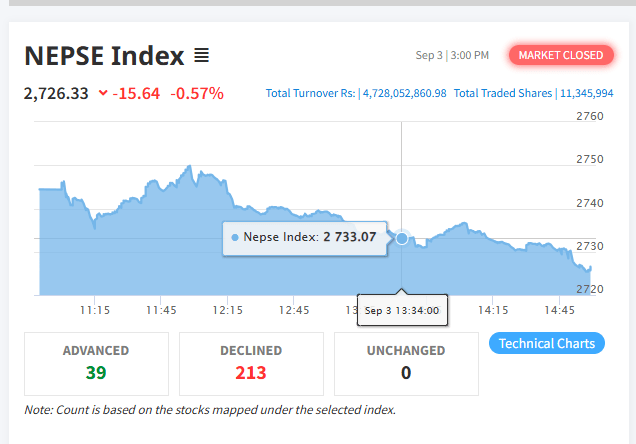The height and width of the screenshot is (444, 636).
Task: Click the turnover value 4,728,052,860.98
Action: point(404,93)
